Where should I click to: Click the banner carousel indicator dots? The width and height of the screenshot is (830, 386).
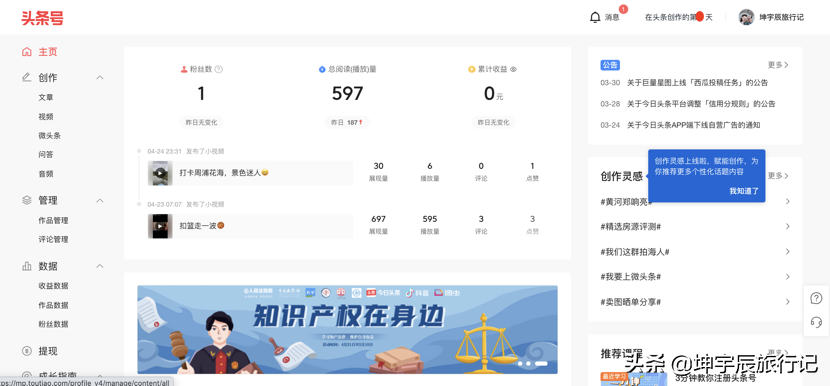(533, 364)
